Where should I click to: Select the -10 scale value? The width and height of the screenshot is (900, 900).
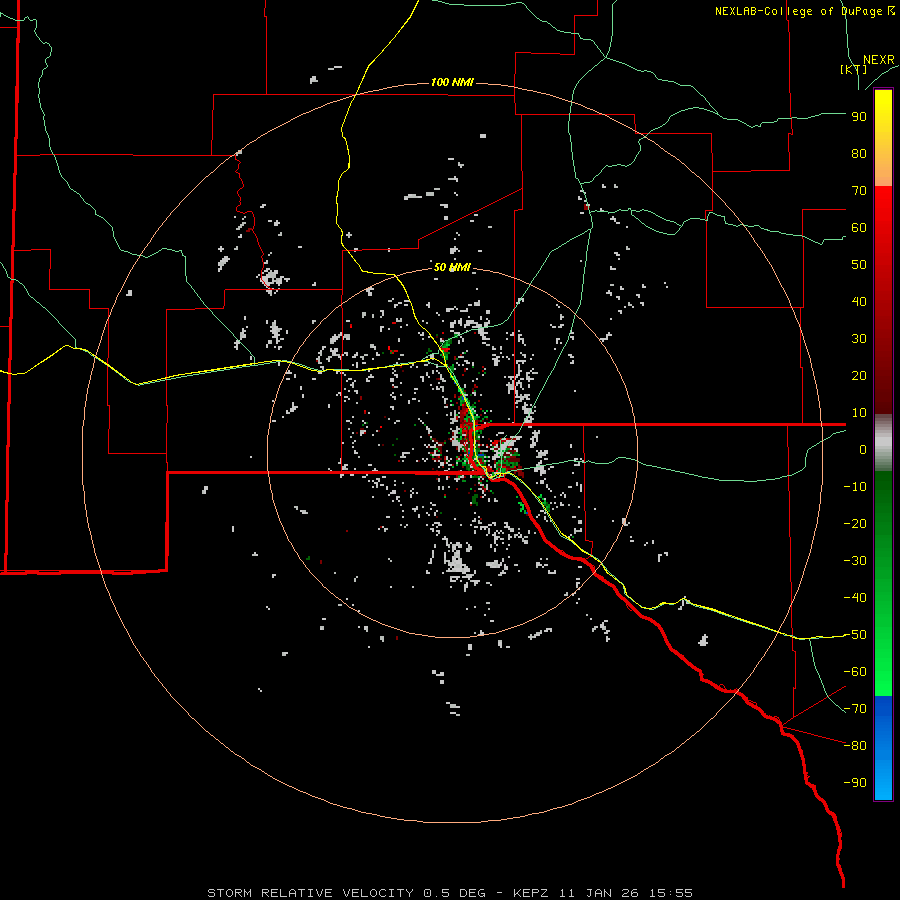point(855,487)
